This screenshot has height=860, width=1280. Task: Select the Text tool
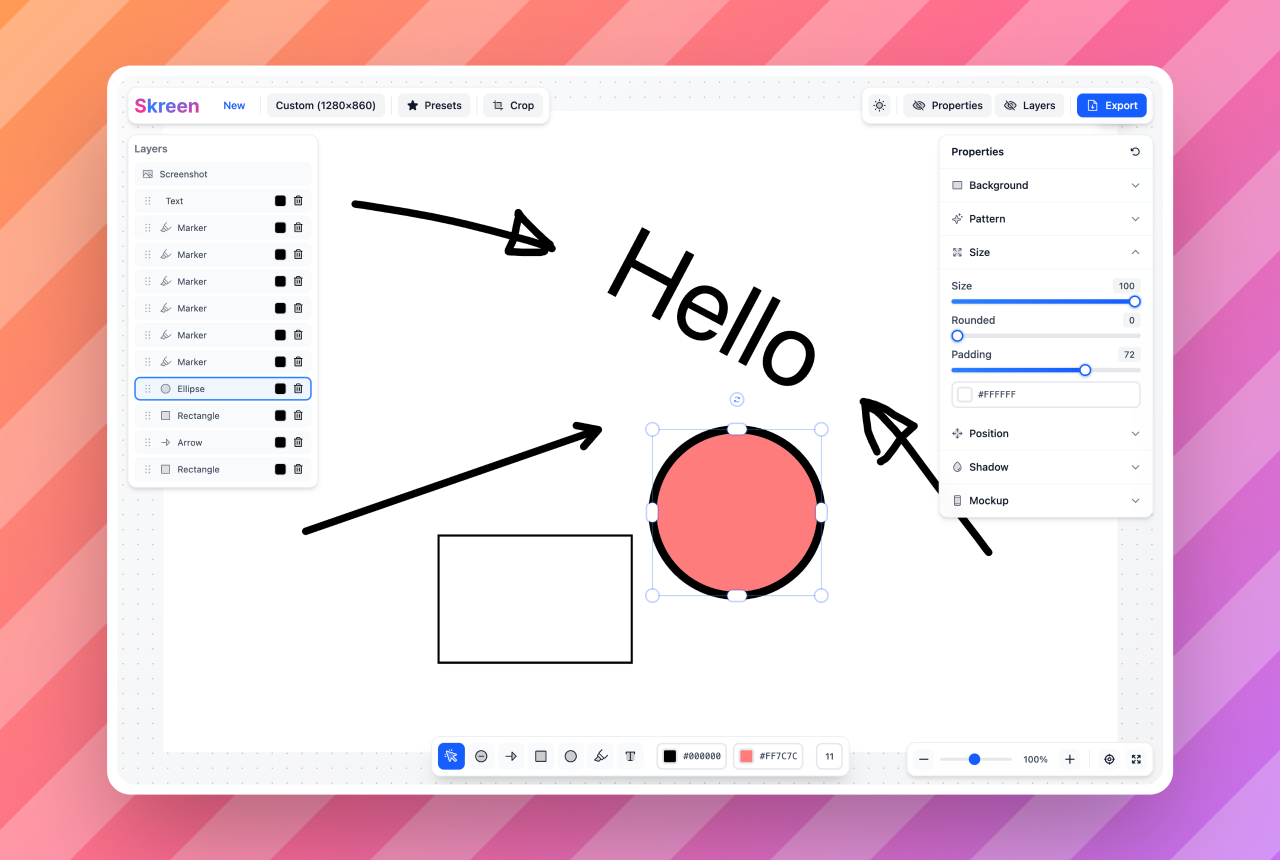630,756
